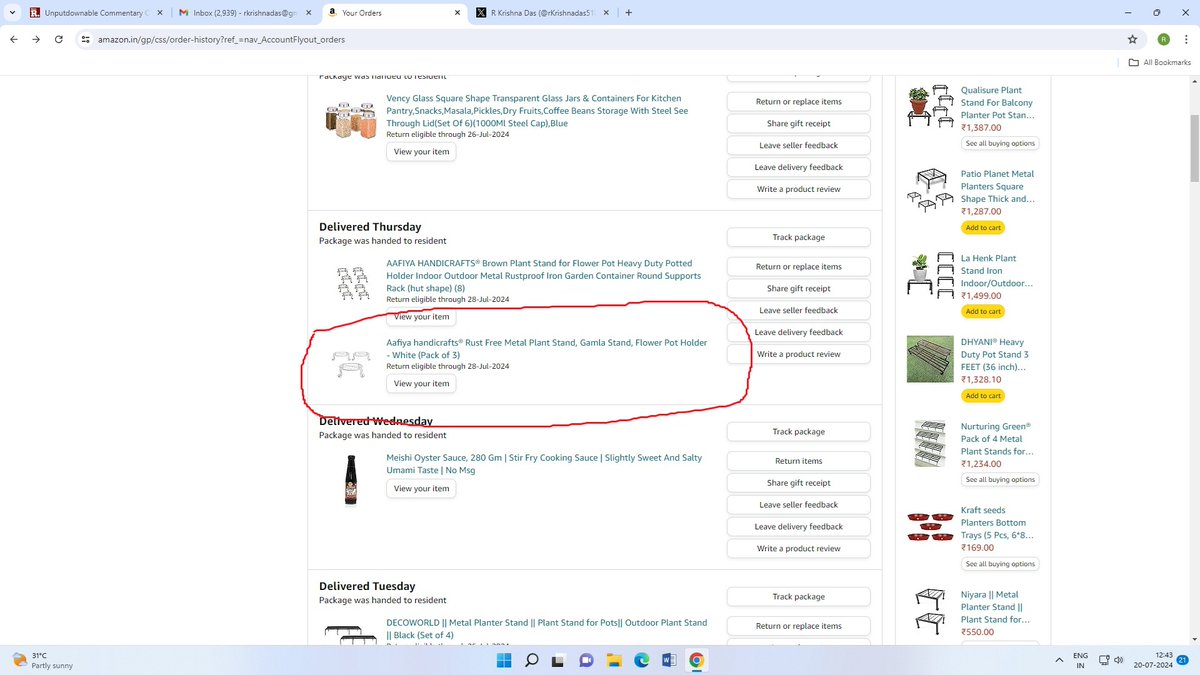Bookmark this page with the star icon

[x=1132, y=39]
